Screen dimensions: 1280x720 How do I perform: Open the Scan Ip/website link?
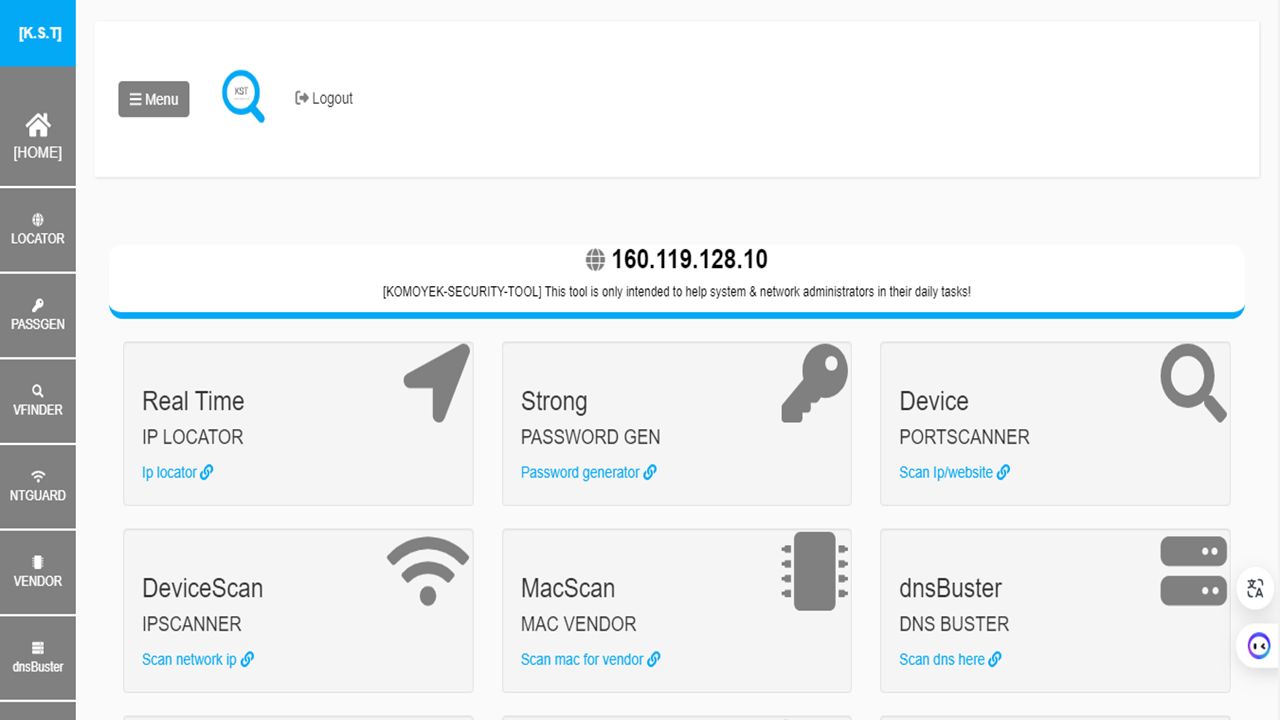(x=955, y=472)
